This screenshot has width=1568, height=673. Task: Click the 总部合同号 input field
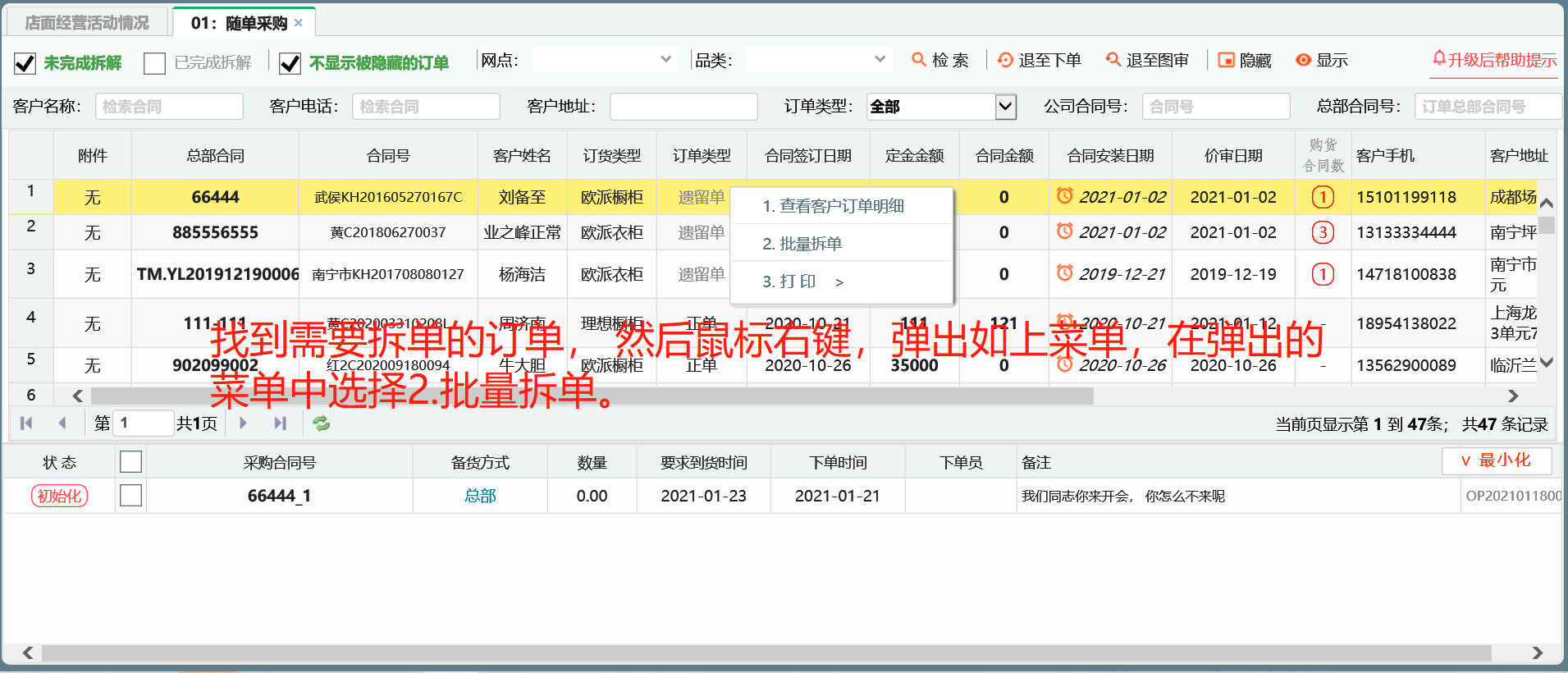1488,107
